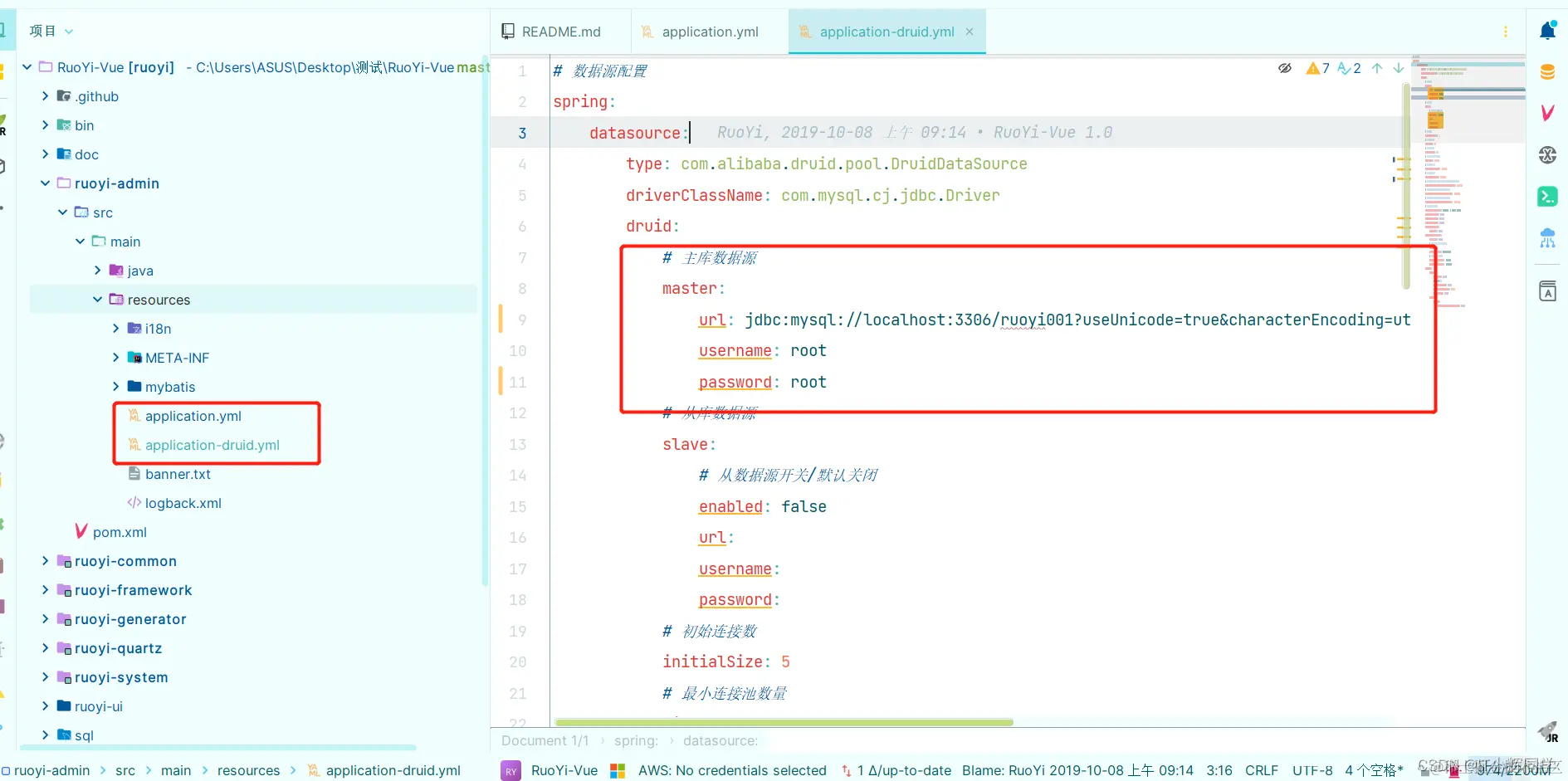The image size is (1568, 781).
Task: Open the editor tab options menu
Action: (1506, 32)
